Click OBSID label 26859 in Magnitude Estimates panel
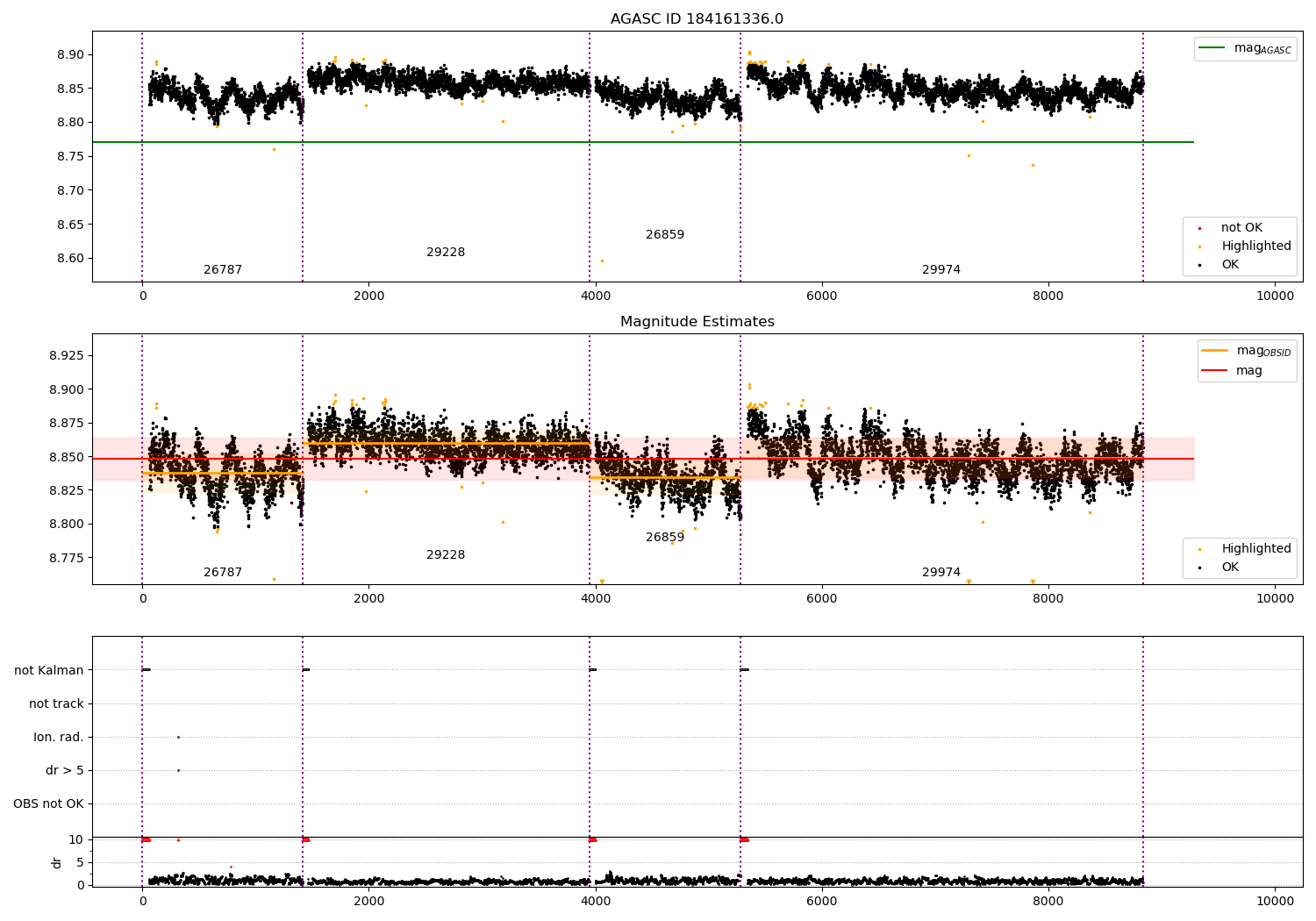The image size is (1316, 921). pyautogui.click(x=665, y=538)
